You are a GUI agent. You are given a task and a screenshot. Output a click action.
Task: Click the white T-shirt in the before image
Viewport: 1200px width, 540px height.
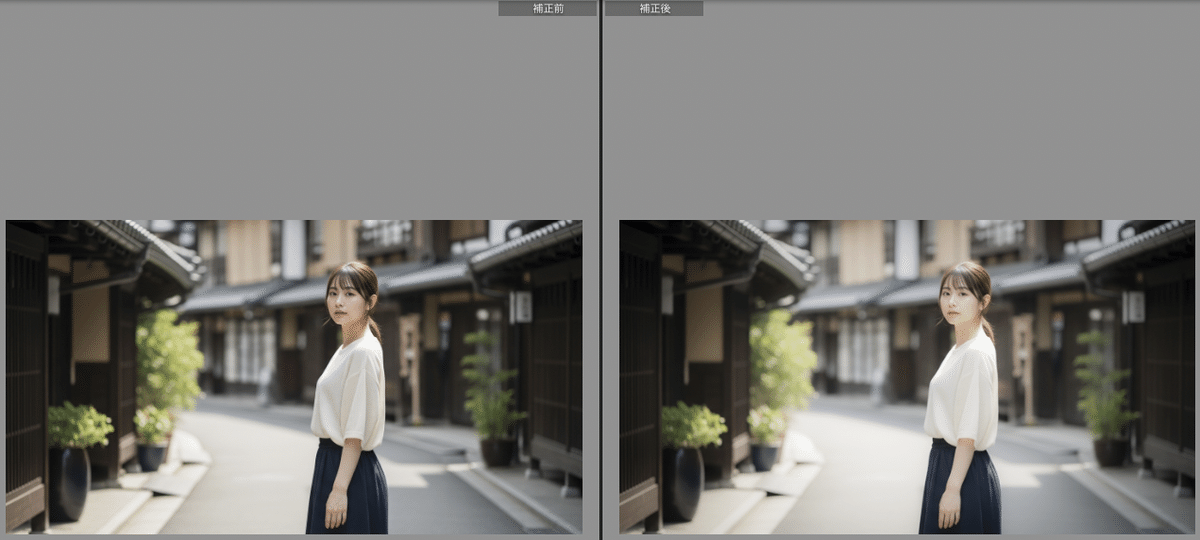[350, 390]
